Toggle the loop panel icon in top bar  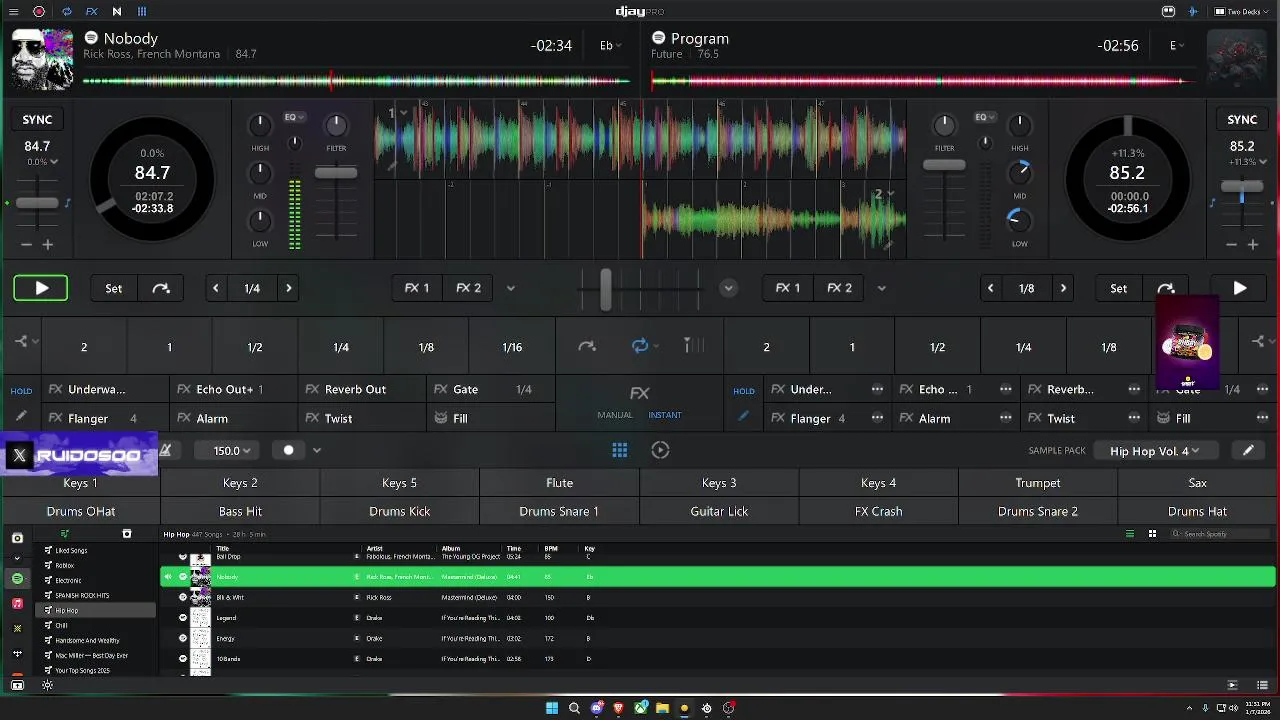coord(67,12)
